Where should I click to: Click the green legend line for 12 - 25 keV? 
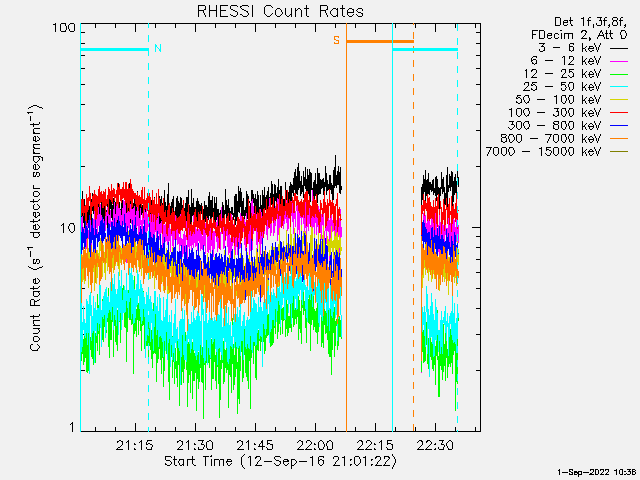[618, 75]
